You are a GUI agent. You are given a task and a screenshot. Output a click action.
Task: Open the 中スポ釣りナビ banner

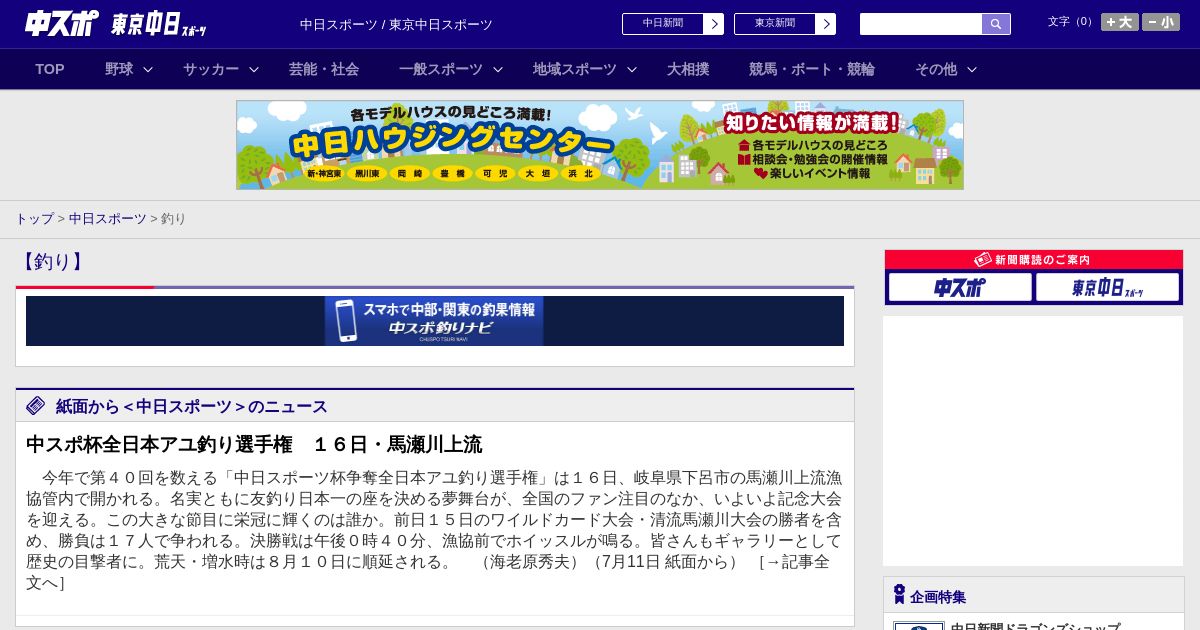[x=434, y=321]
